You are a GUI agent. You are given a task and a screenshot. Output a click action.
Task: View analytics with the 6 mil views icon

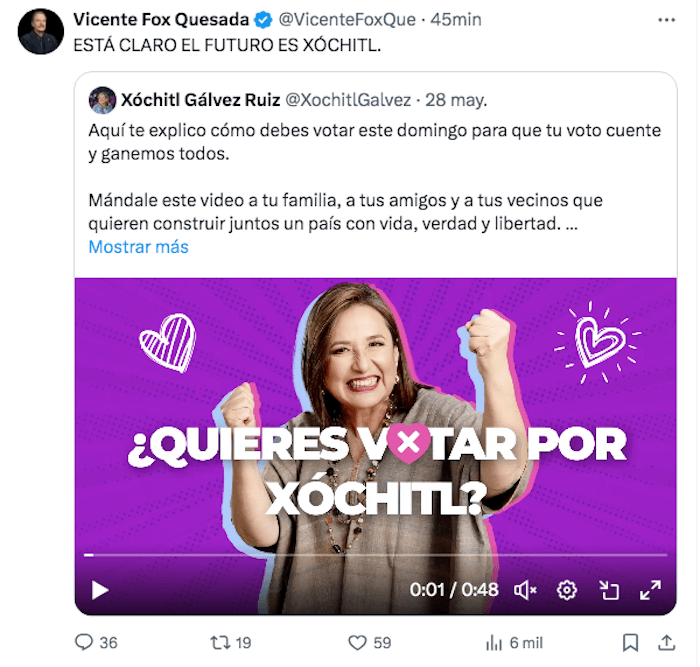tap(494, 643)
